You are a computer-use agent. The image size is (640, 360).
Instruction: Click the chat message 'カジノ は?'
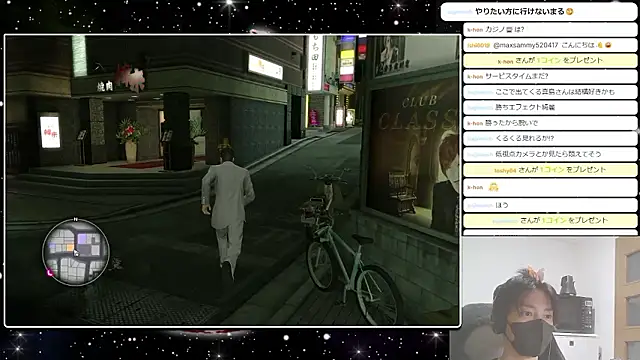(505, 29)
